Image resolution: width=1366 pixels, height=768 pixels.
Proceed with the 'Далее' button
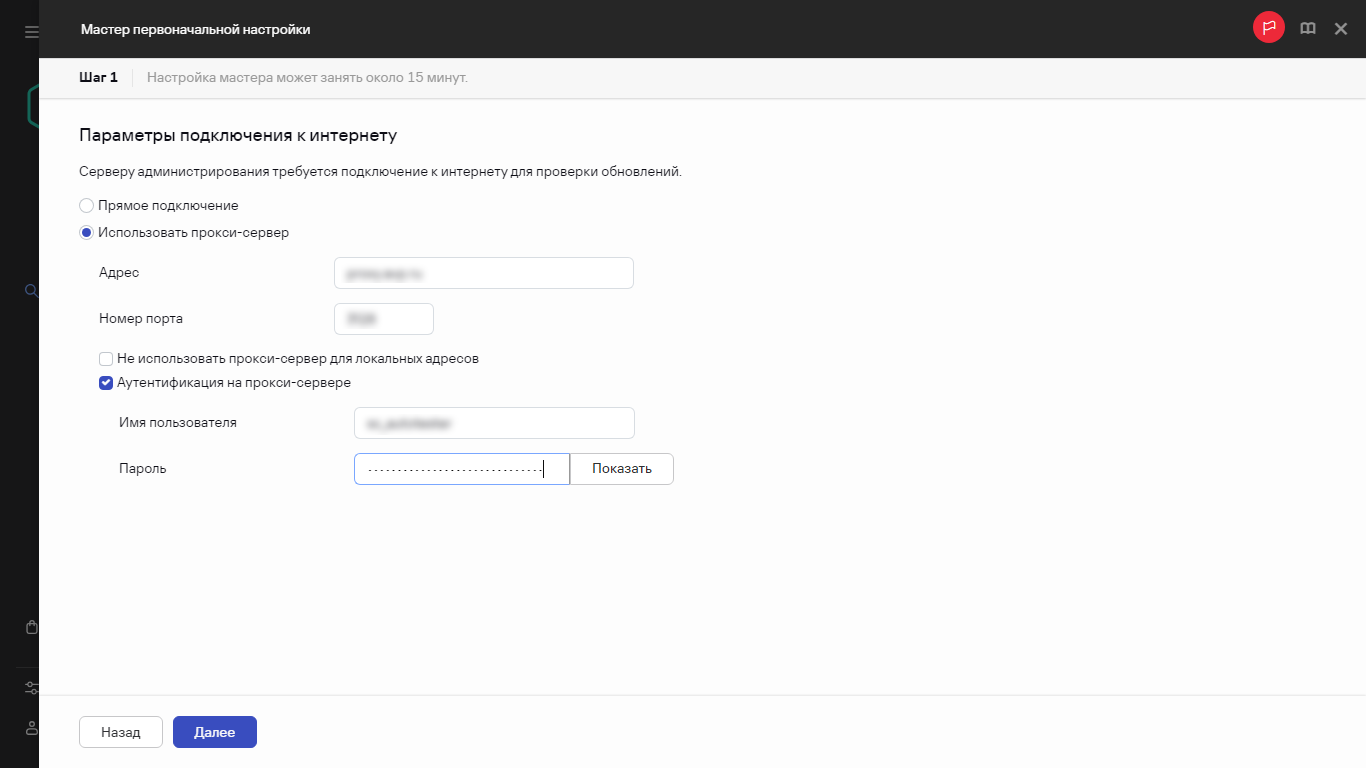click(x=214, y=732)
